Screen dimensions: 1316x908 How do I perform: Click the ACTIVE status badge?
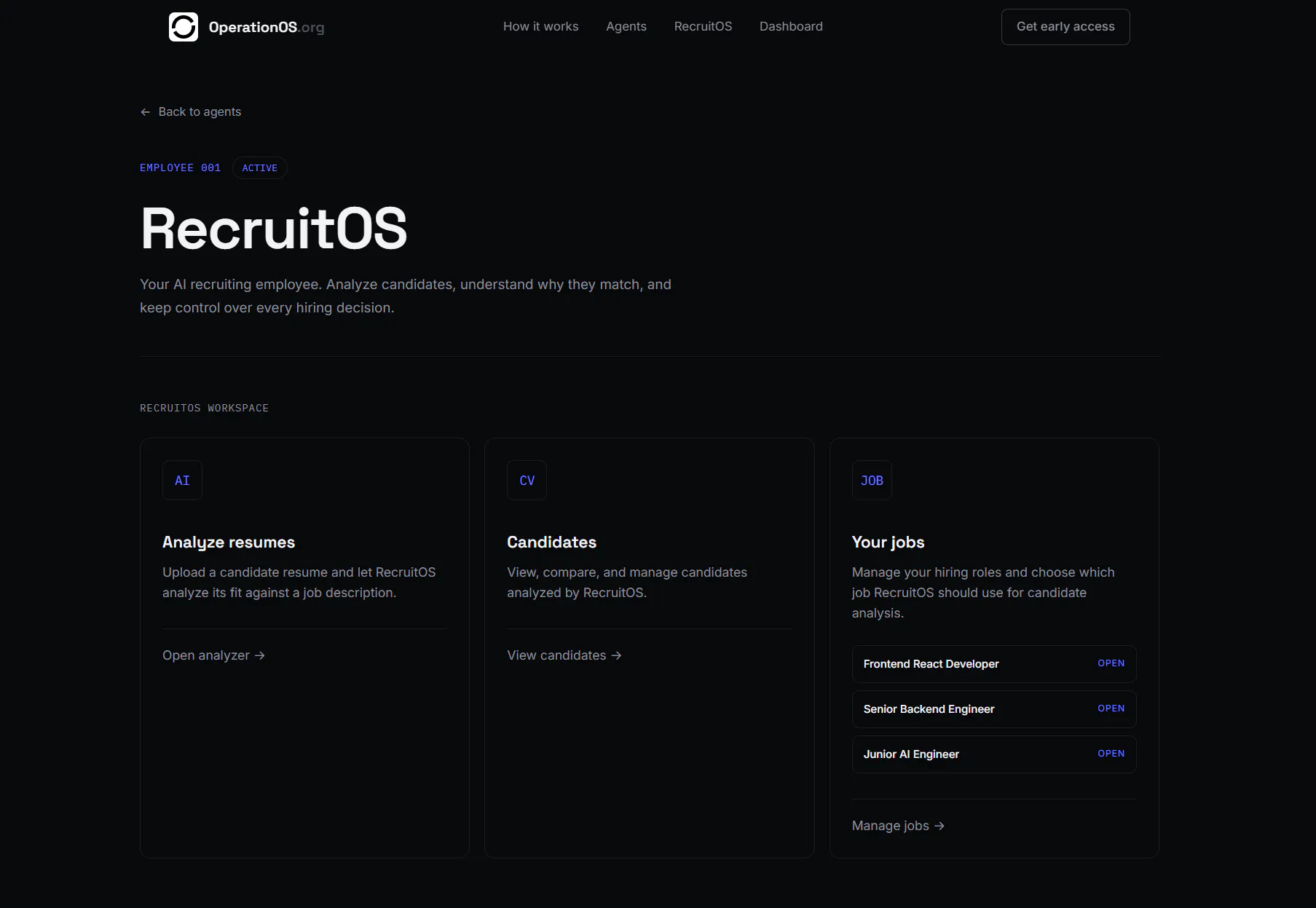[x=259, y=168]
